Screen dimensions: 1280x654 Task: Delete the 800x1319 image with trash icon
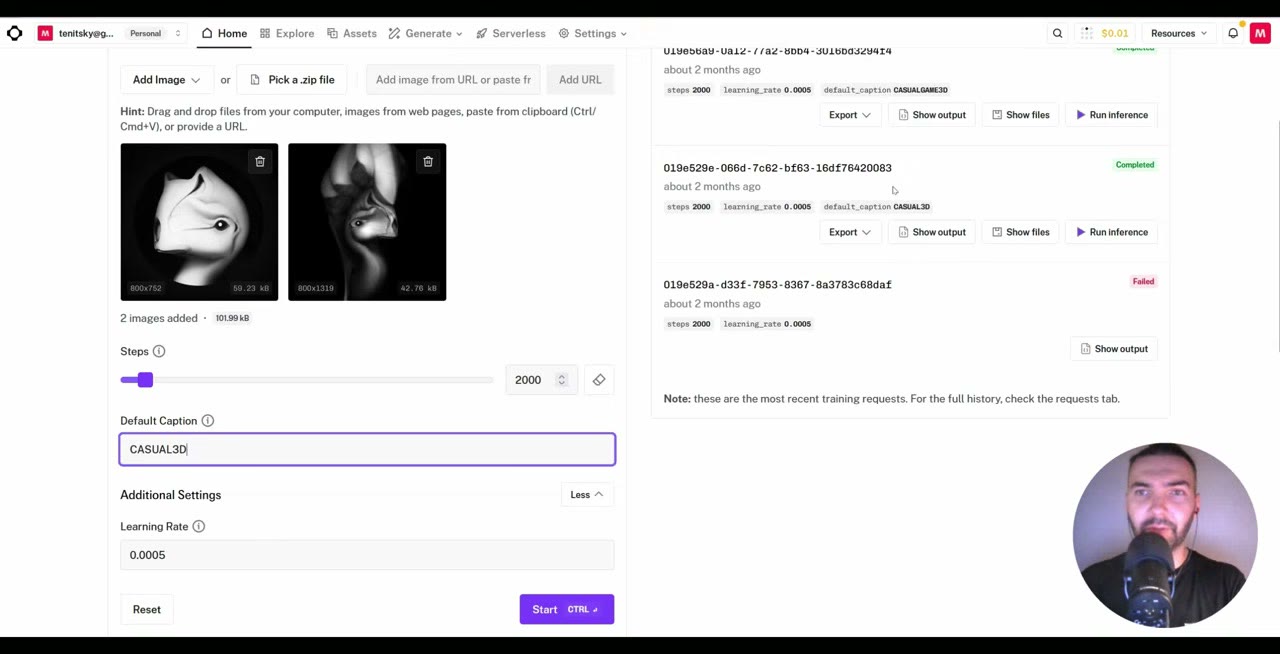[427, 162]
